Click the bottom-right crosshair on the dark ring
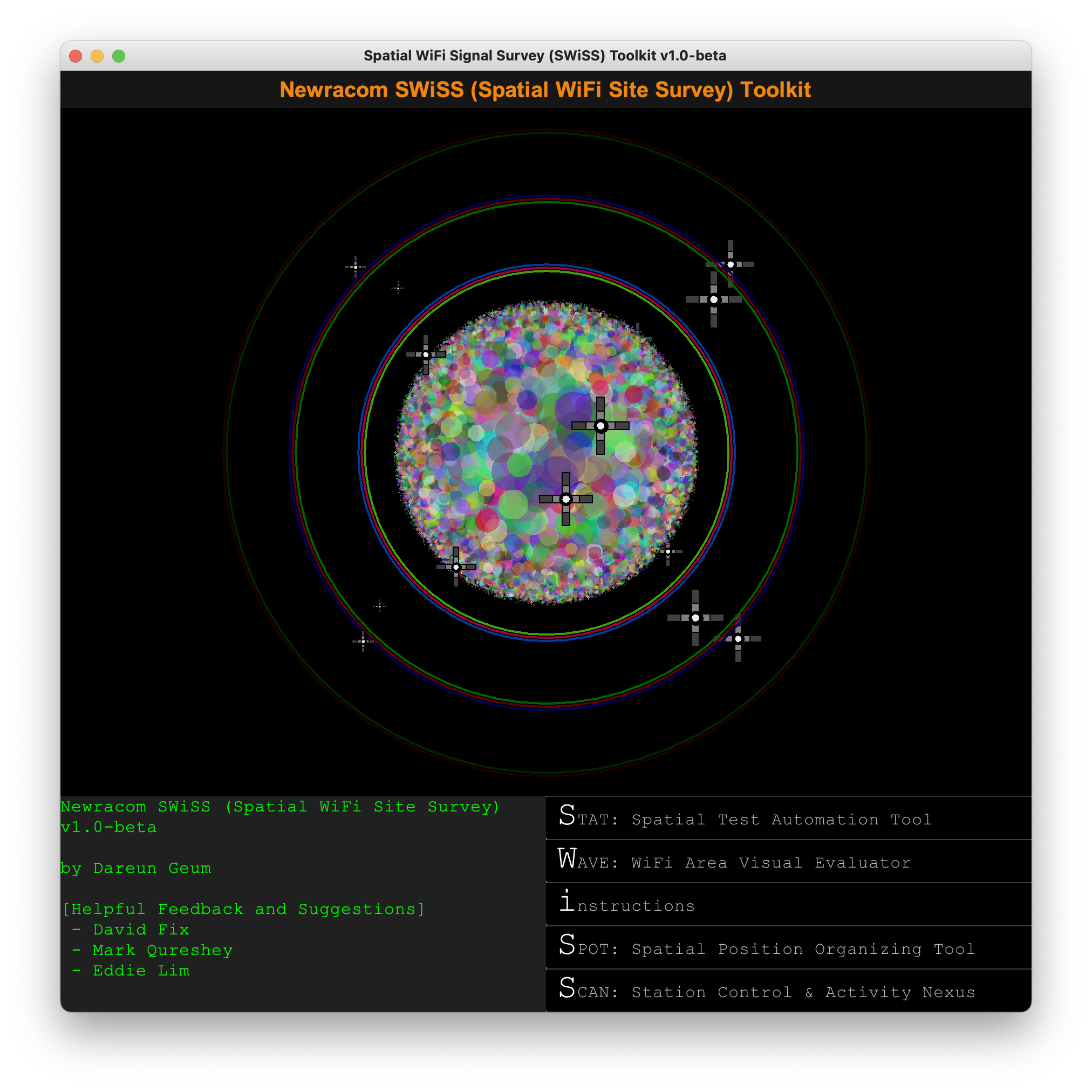The width and height of the screenshot is (1092, 1092). (x=738, y=639)
